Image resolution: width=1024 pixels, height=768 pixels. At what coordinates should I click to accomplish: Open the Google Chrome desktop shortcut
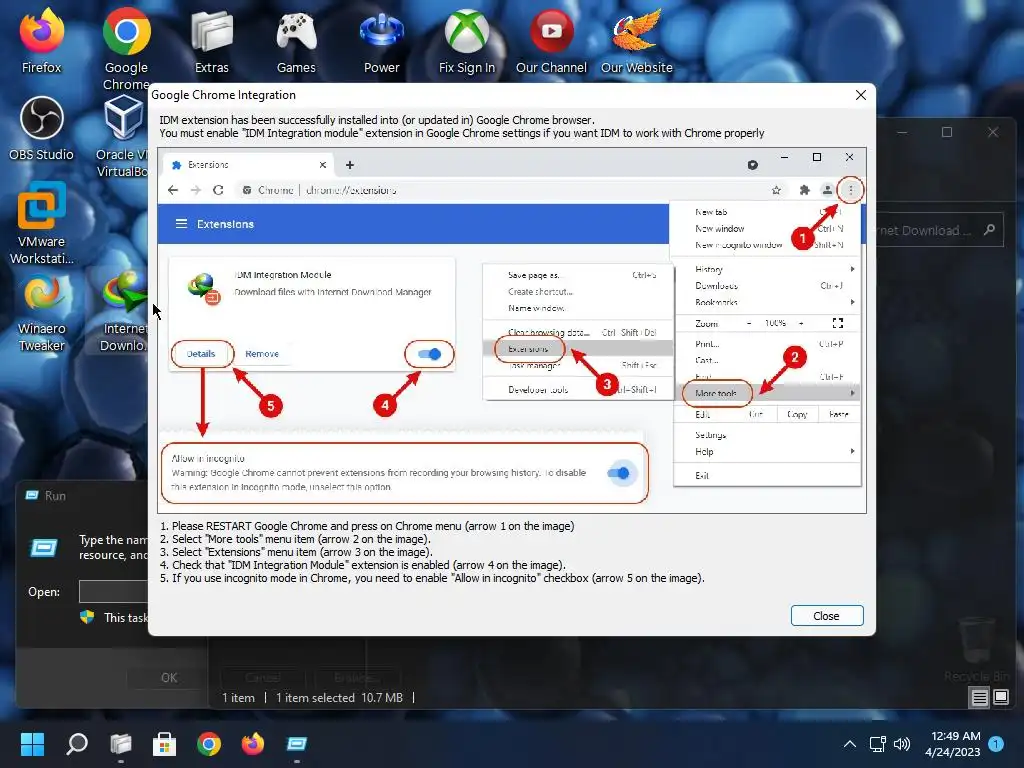pyautogui.click(x=126, y=49)
